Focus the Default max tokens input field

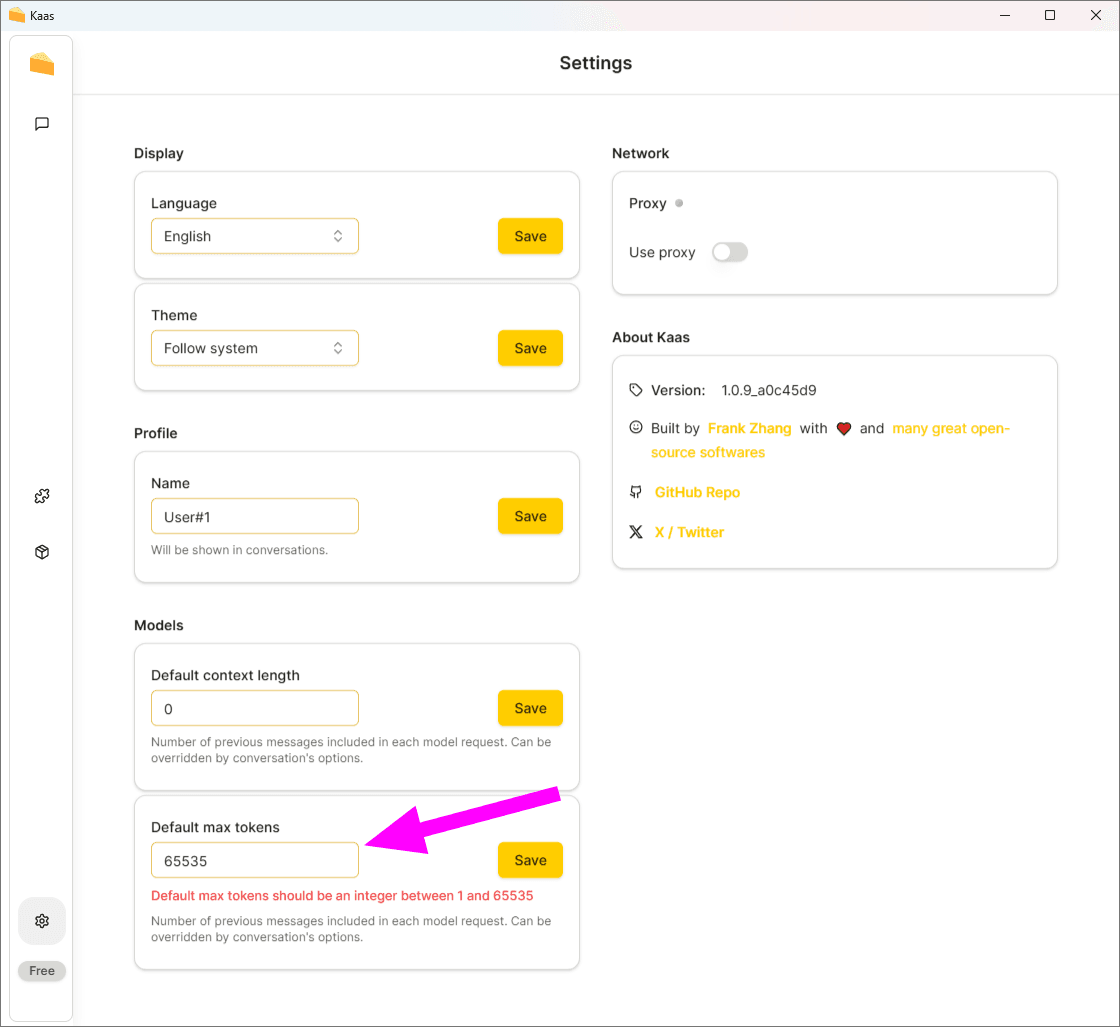point(254,860)
